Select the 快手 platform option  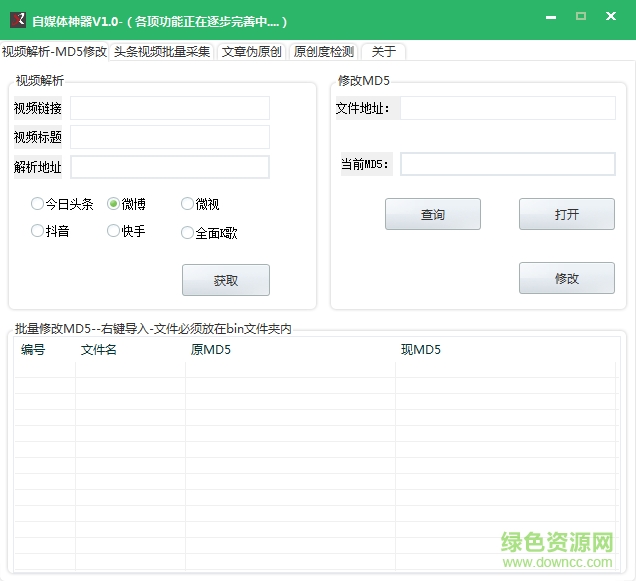tap(114, 231)
